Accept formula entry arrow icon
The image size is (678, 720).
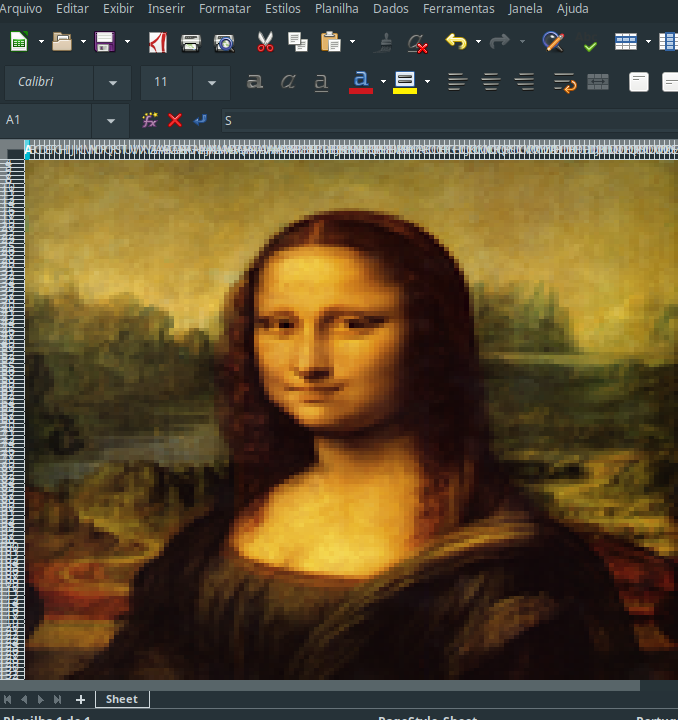[200, 120]
